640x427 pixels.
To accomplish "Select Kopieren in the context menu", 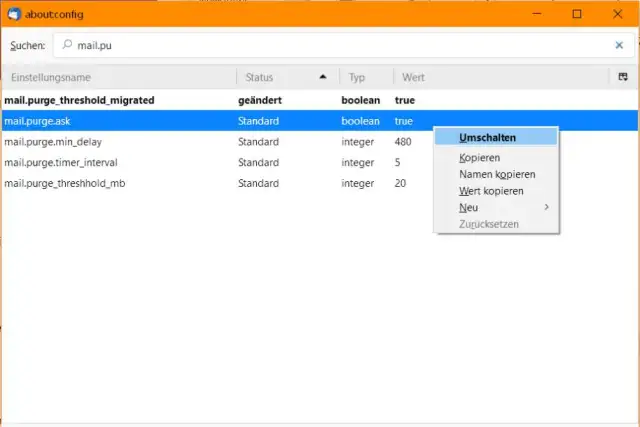I will click(x=479, y=158).
